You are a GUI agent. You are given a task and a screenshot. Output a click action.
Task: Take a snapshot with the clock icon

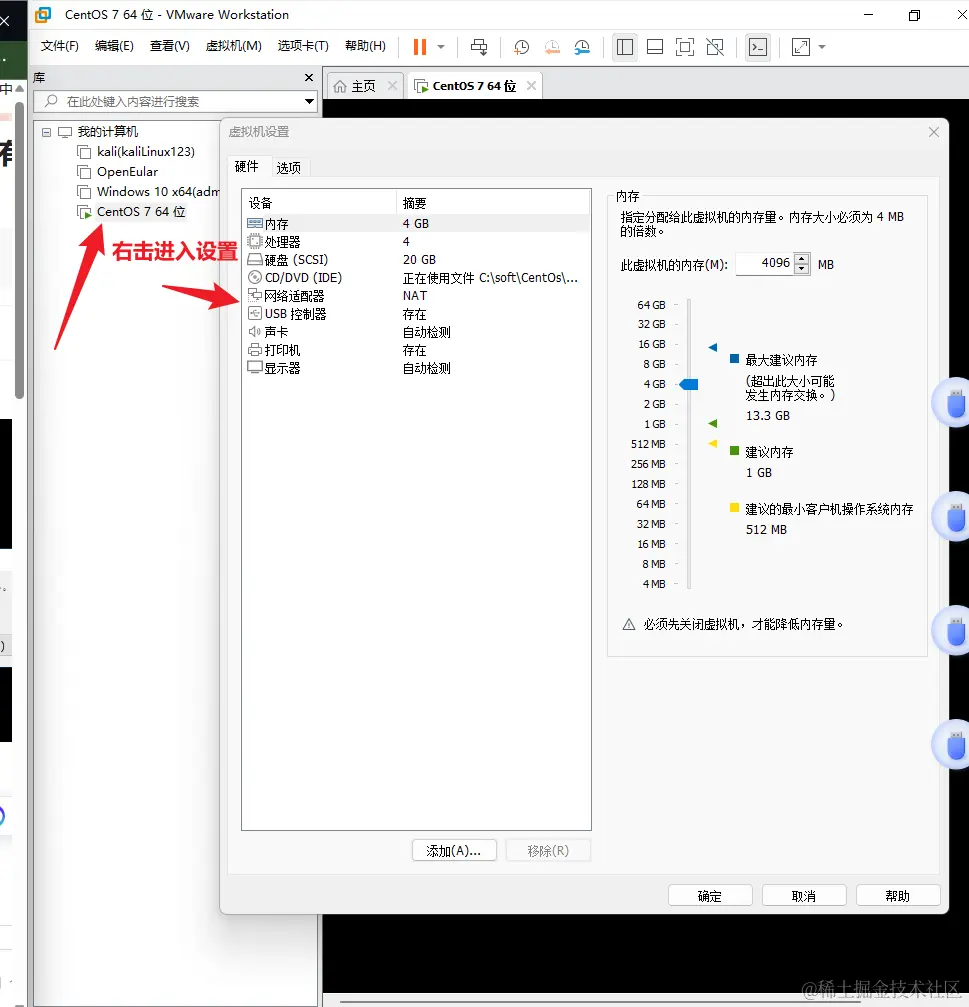pos(521,47)
